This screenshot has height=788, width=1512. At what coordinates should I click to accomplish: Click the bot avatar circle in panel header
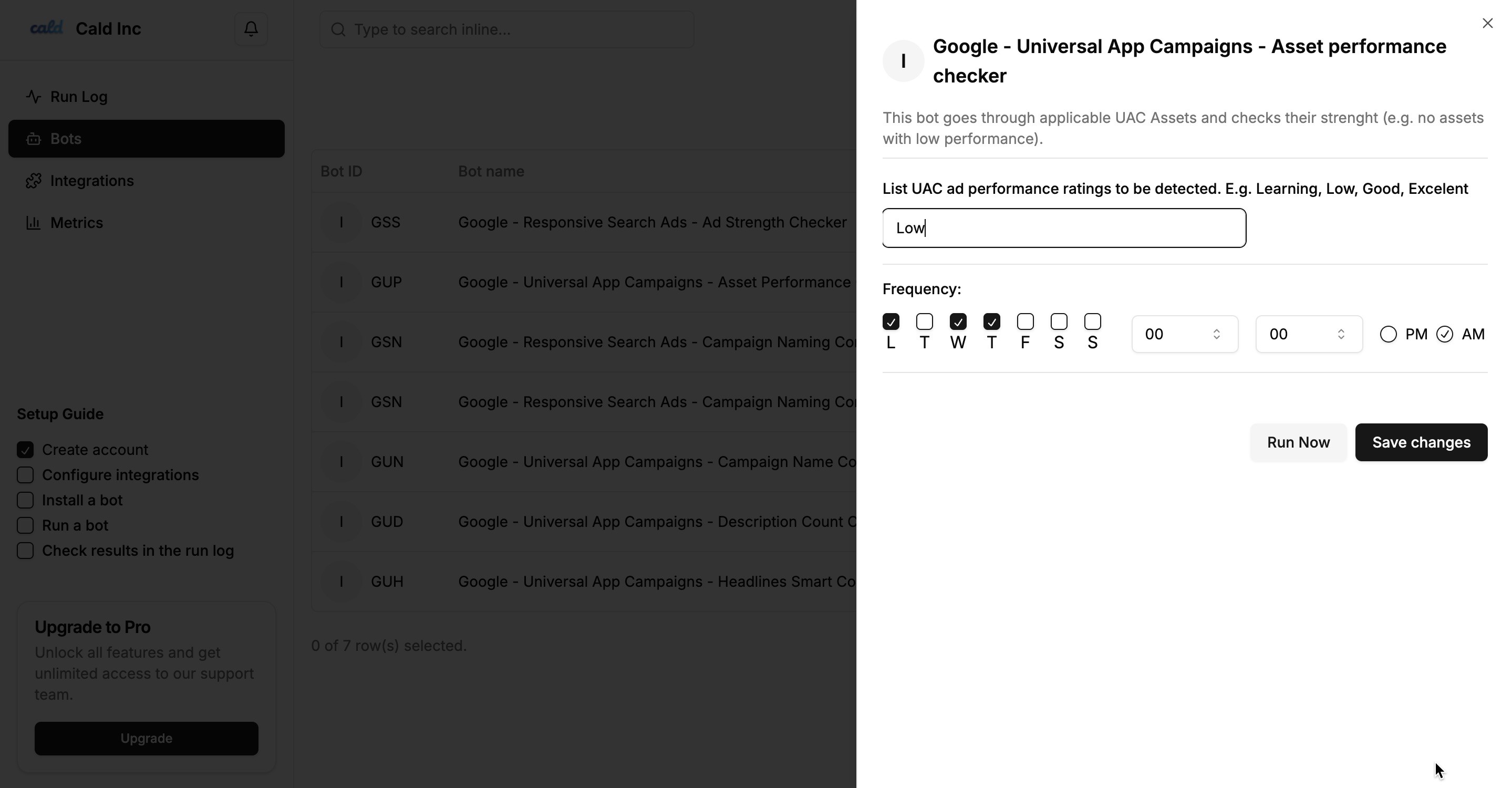click(x=903, y=61)
